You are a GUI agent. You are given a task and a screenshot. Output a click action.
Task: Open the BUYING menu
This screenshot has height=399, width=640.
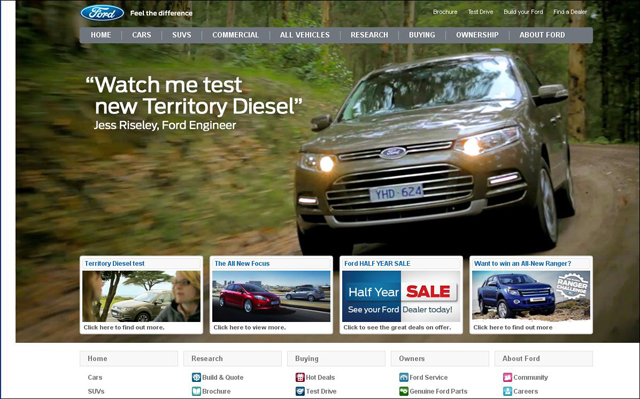coord(422,35)
